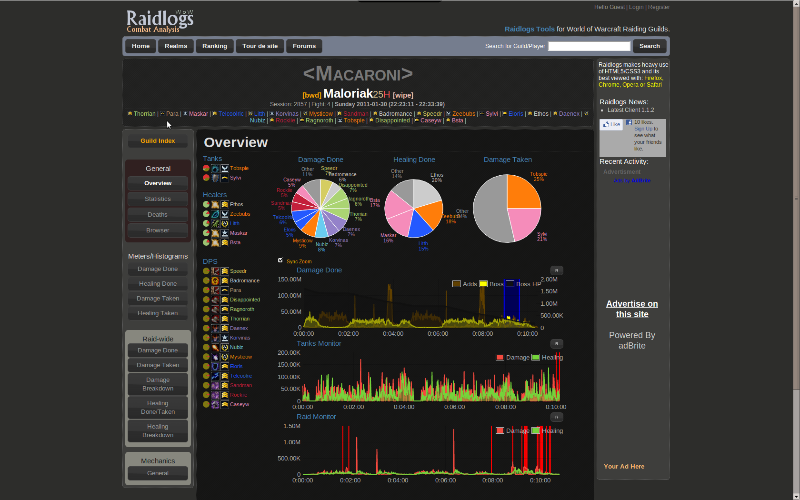Click the Register link at top right

[659, 7]
